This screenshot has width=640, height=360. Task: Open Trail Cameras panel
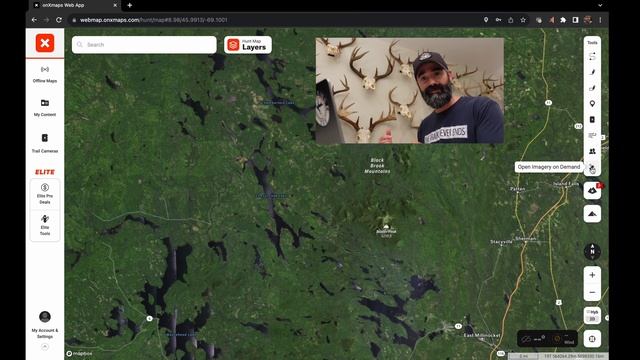45,143
